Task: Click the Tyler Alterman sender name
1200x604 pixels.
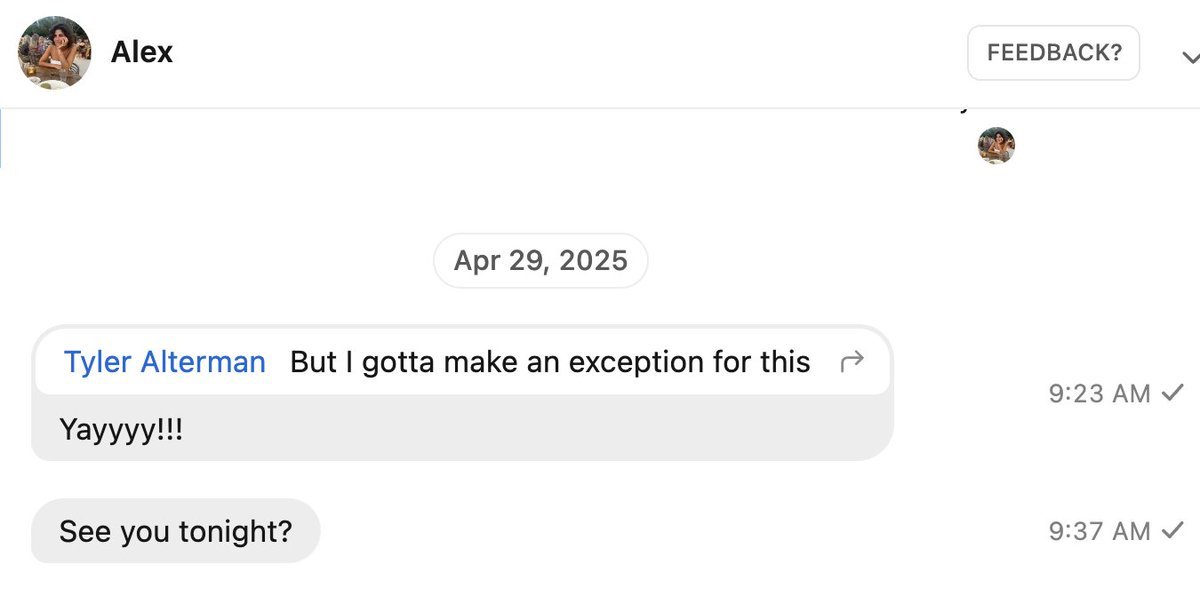Action: (x=165, y=362)
